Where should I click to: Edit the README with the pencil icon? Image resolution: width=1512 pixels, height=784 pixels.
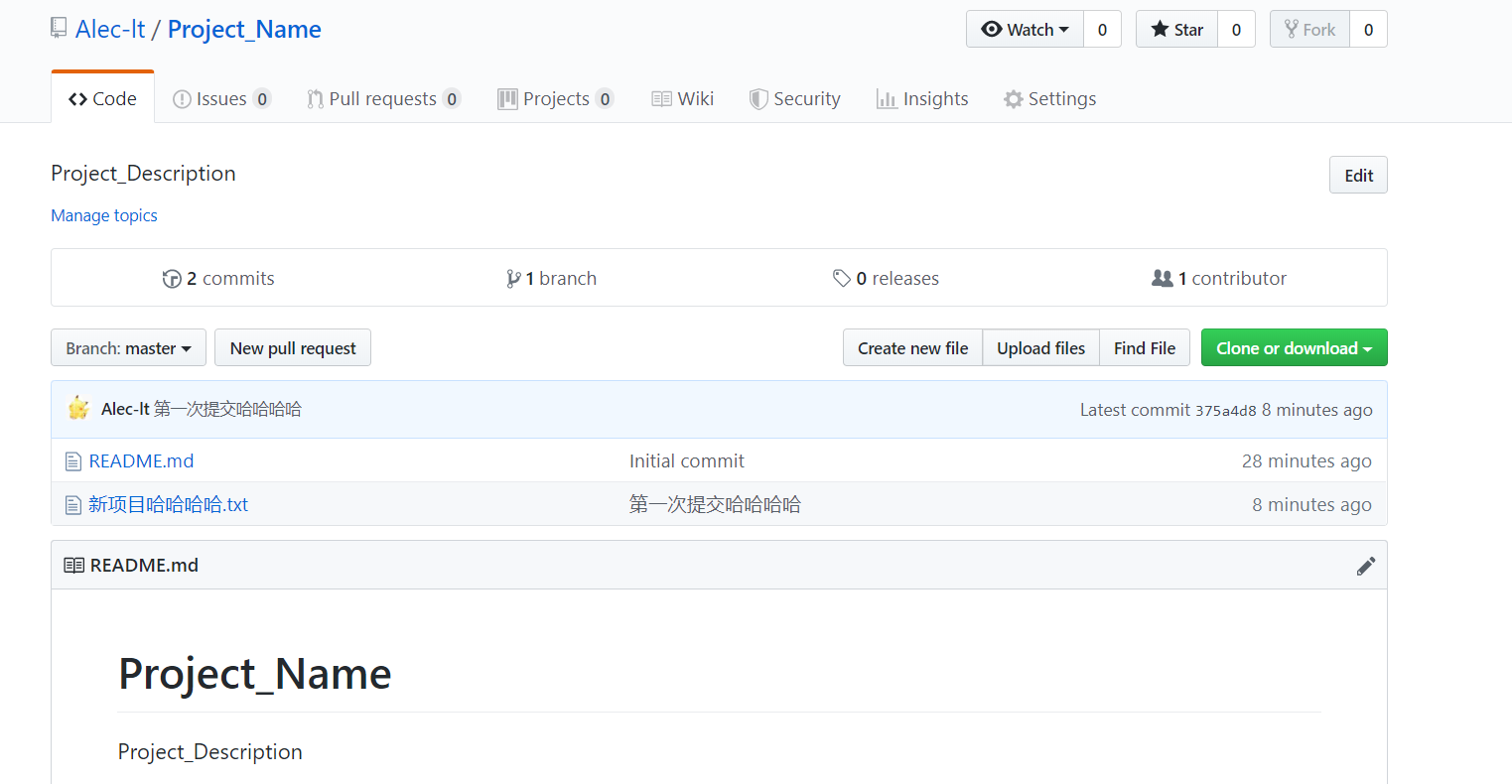(x=1366, y=566)
